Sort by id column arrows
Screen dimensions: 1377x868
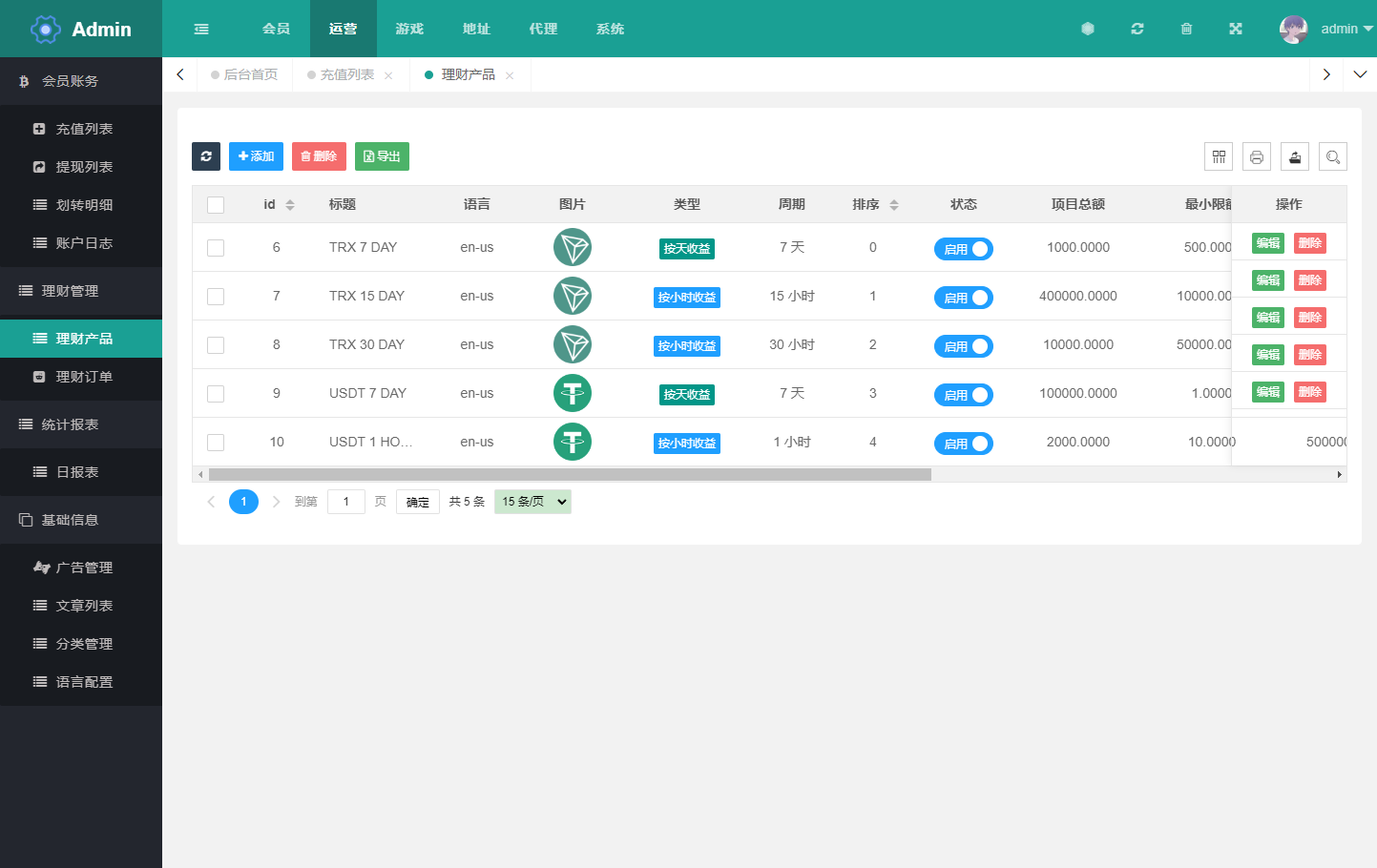290,205
